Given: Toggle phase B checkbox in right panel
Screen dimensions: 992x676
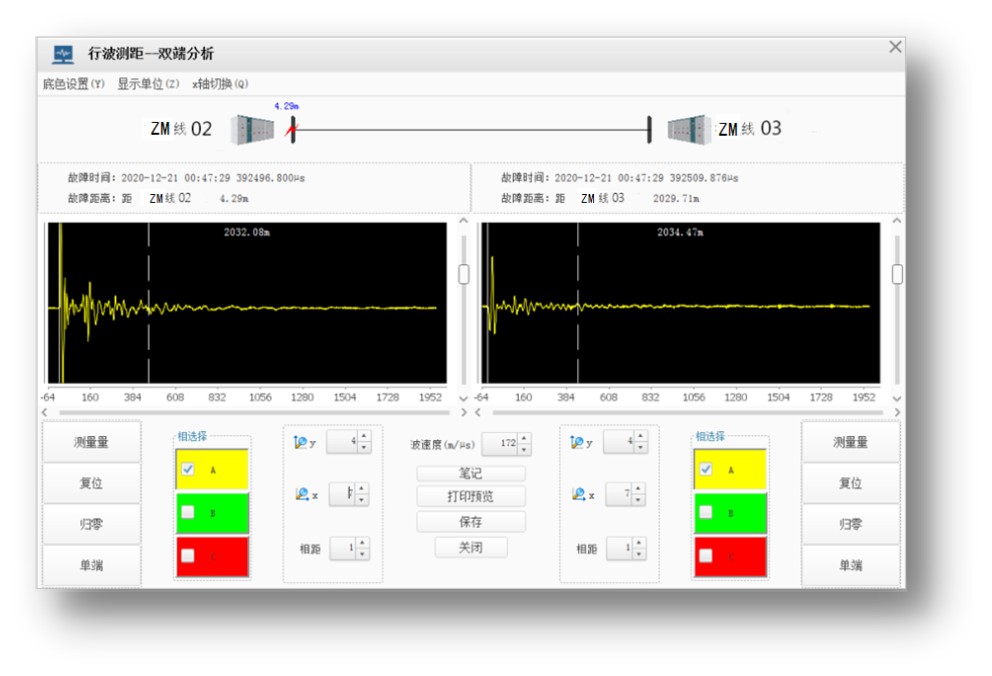Looking at the screenshot, I should 705,512.
